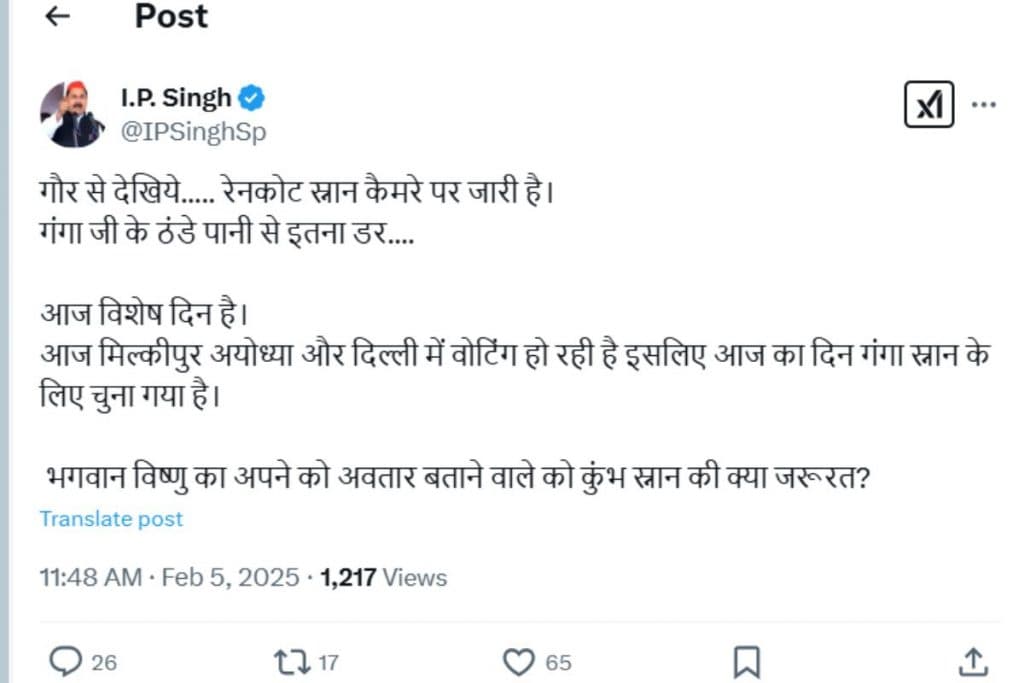Repost using the arrows icon
Viewport: 1024px width, 683px height.
(290, 661)
